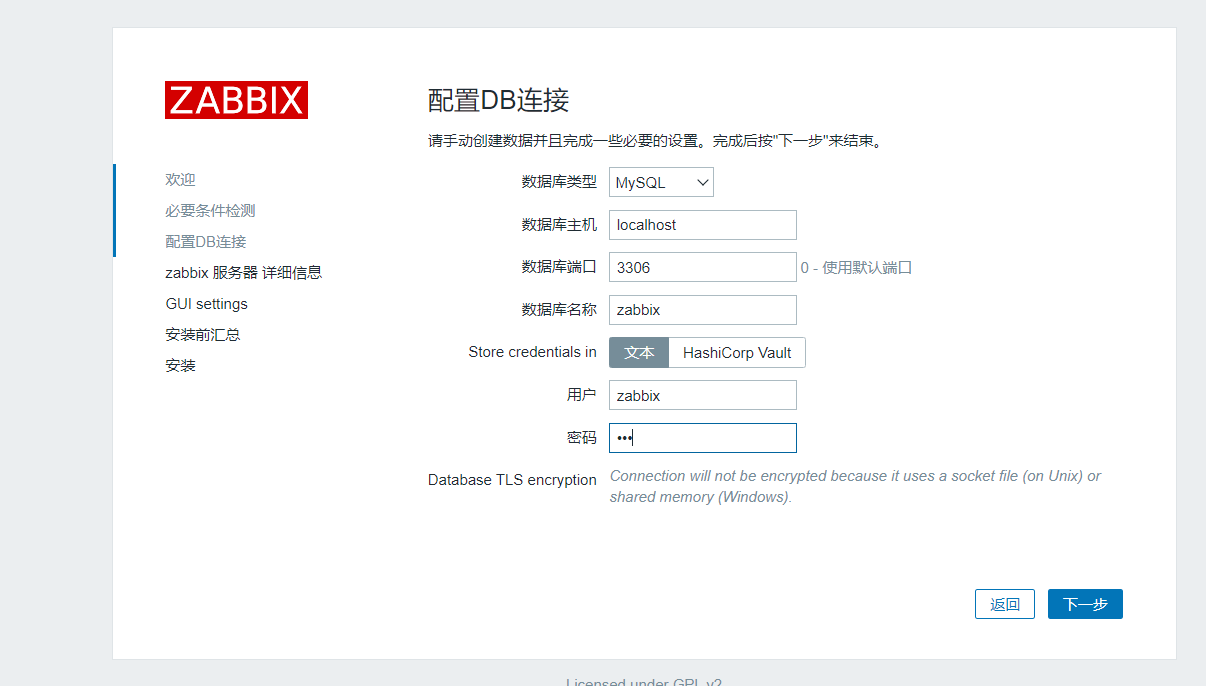Click the 0 - 使用默认端口 hint
The height and width of the screenshot is (686, 1206).
click(x=856, y=268)
